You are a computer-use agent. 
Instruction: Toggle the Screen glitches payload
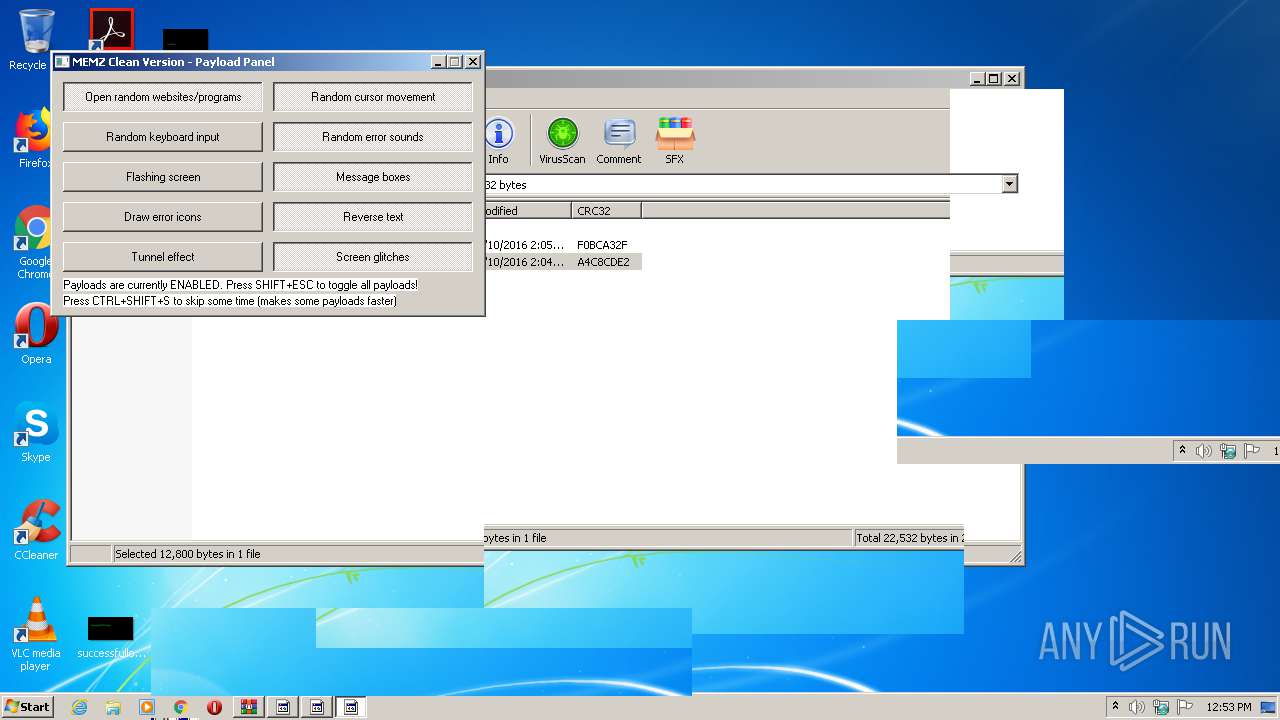click(373, 257)
